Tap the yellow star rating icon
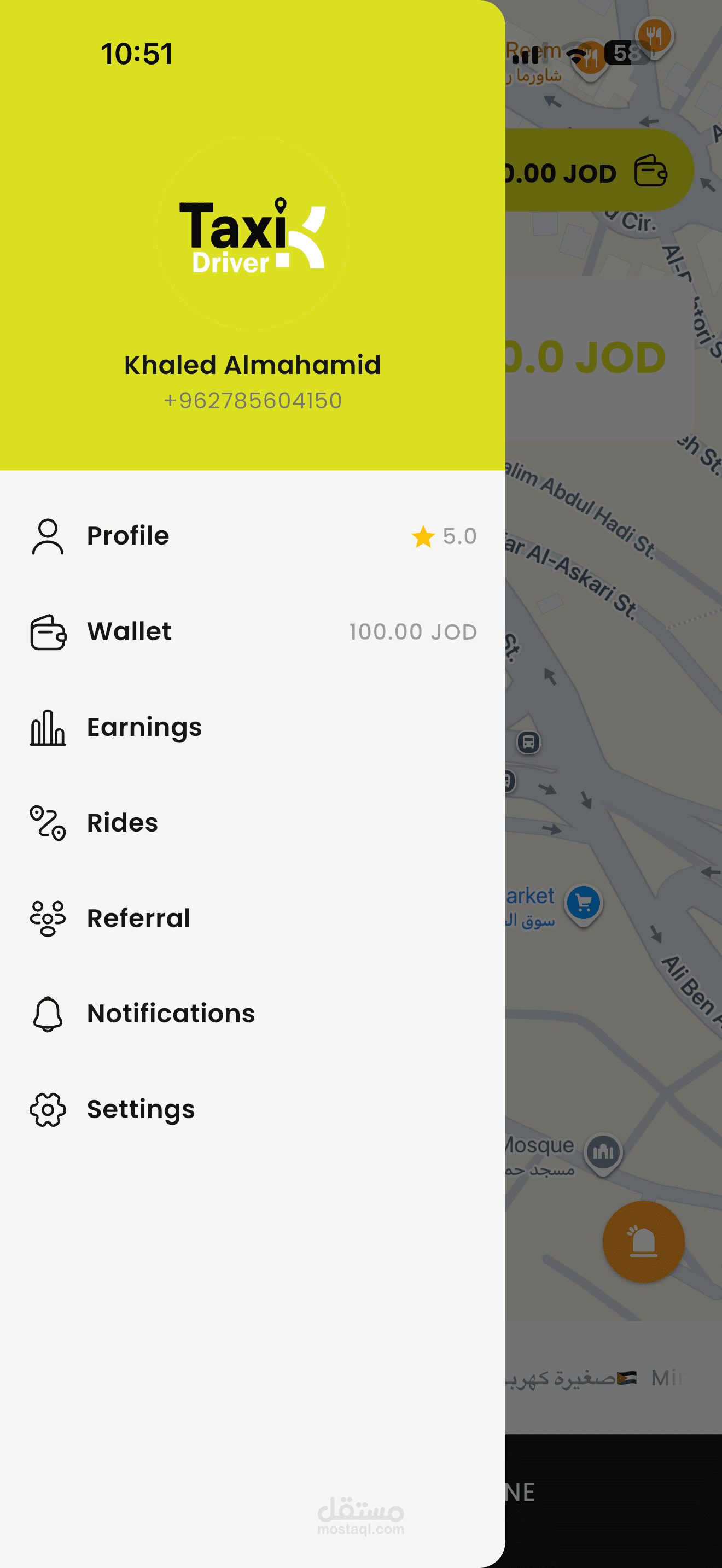The width and height of the screenshot is (722, 1568). point(423,536)
